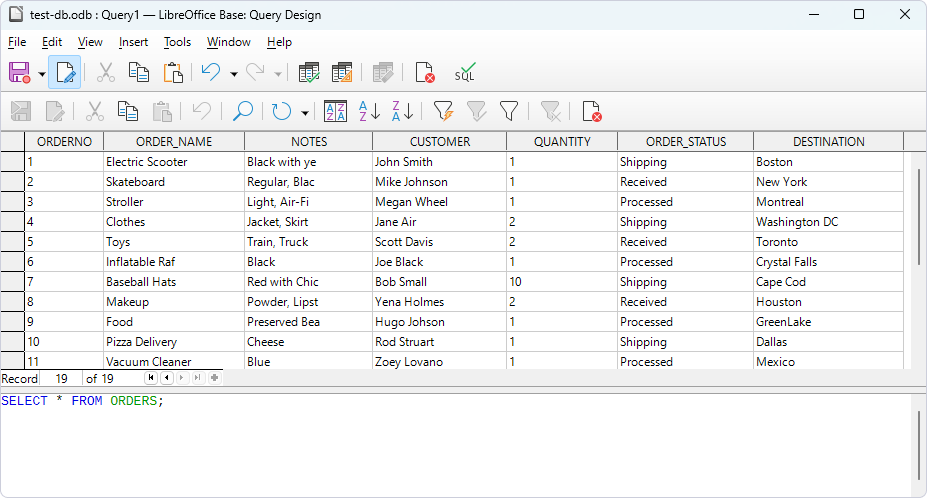
Task: Click the record number input field
Action: 61,379
